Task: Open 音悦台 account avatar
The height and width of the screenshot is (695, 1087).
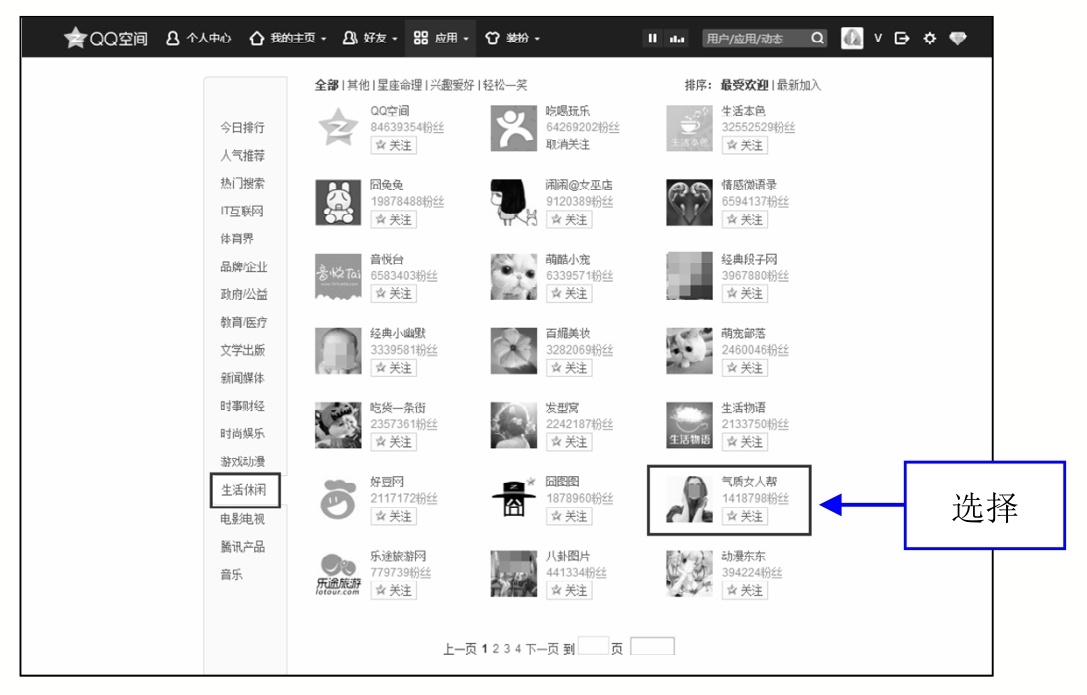Action: [x=338, y=276]
